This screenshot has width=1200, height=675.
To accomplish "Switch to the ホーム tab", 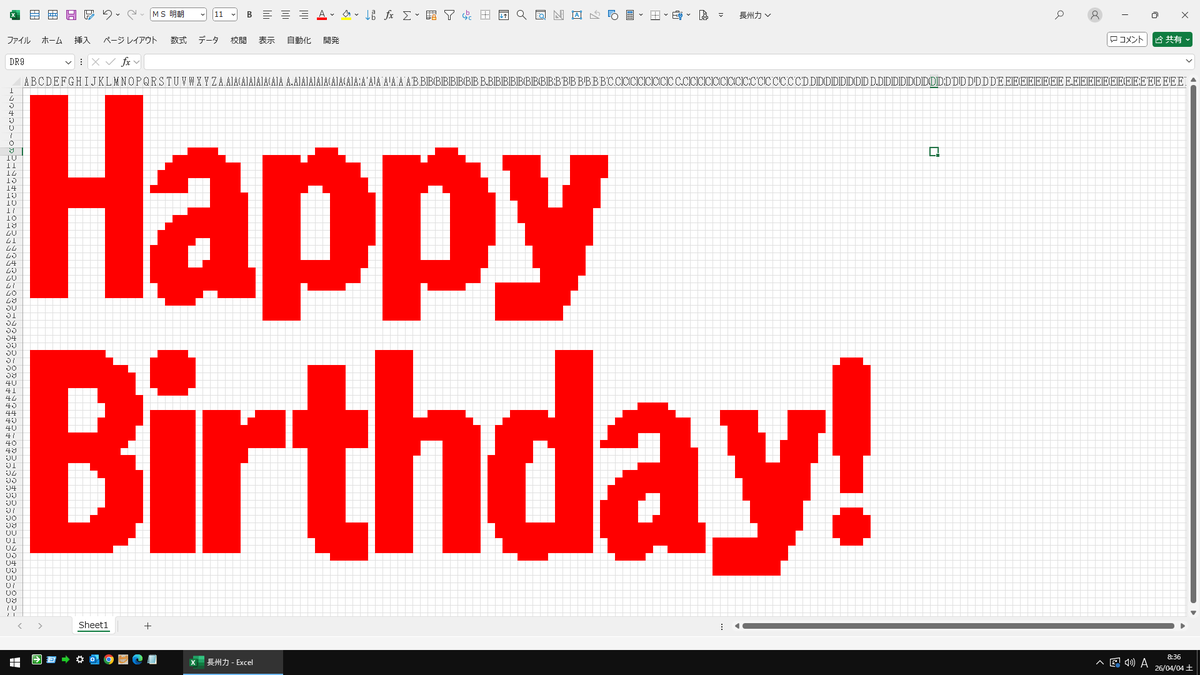I will (51, 40).
